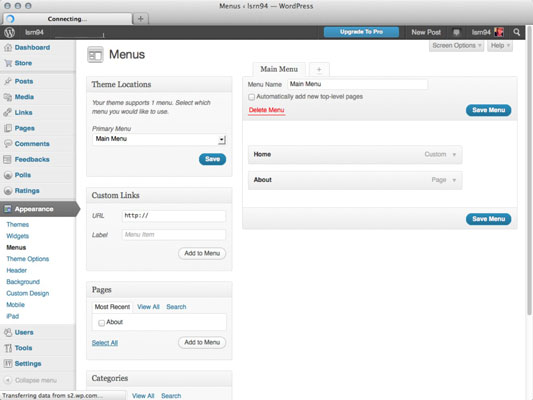
Task: Click the Connecting browser tab
Action: pos(67,19)
